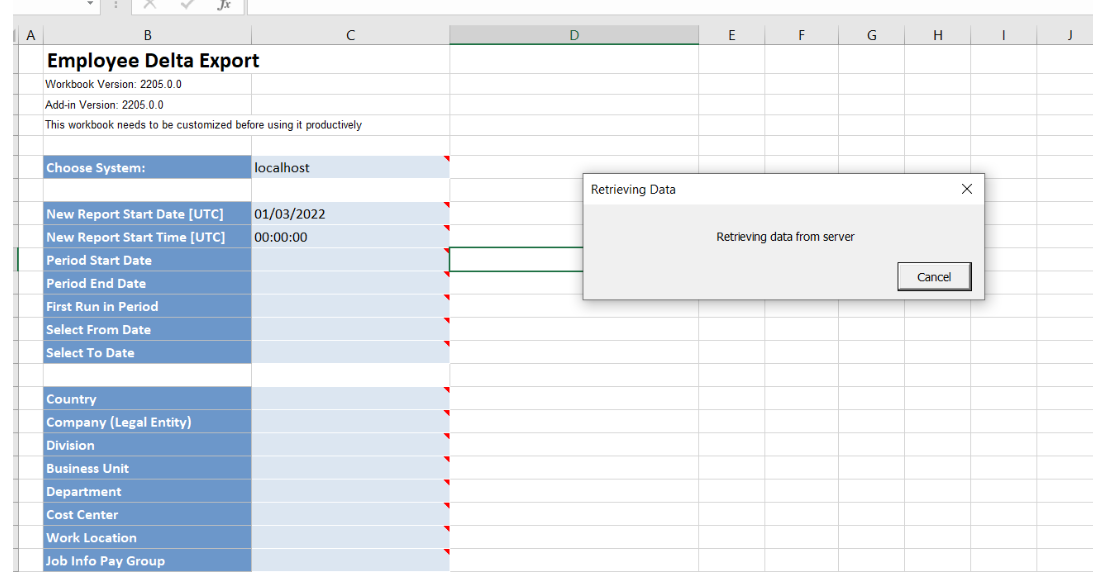Select the Employee Delta Export title cell
Image resolution: width=1093 pixels, height=577 pixels.
[153, 61]
